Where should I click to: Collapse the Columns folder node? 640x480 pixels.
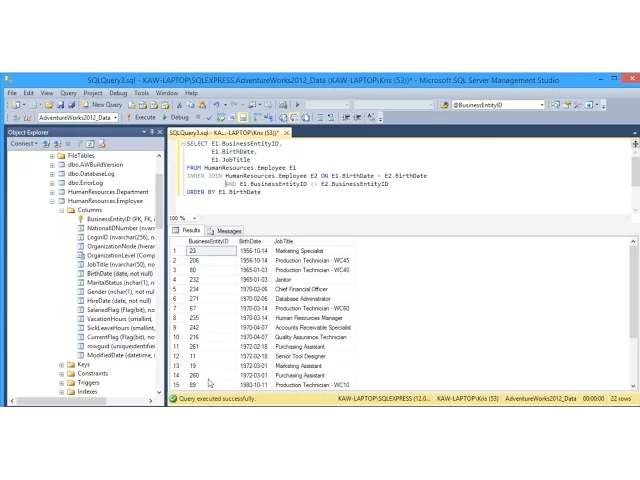click(x=62, y=210)
